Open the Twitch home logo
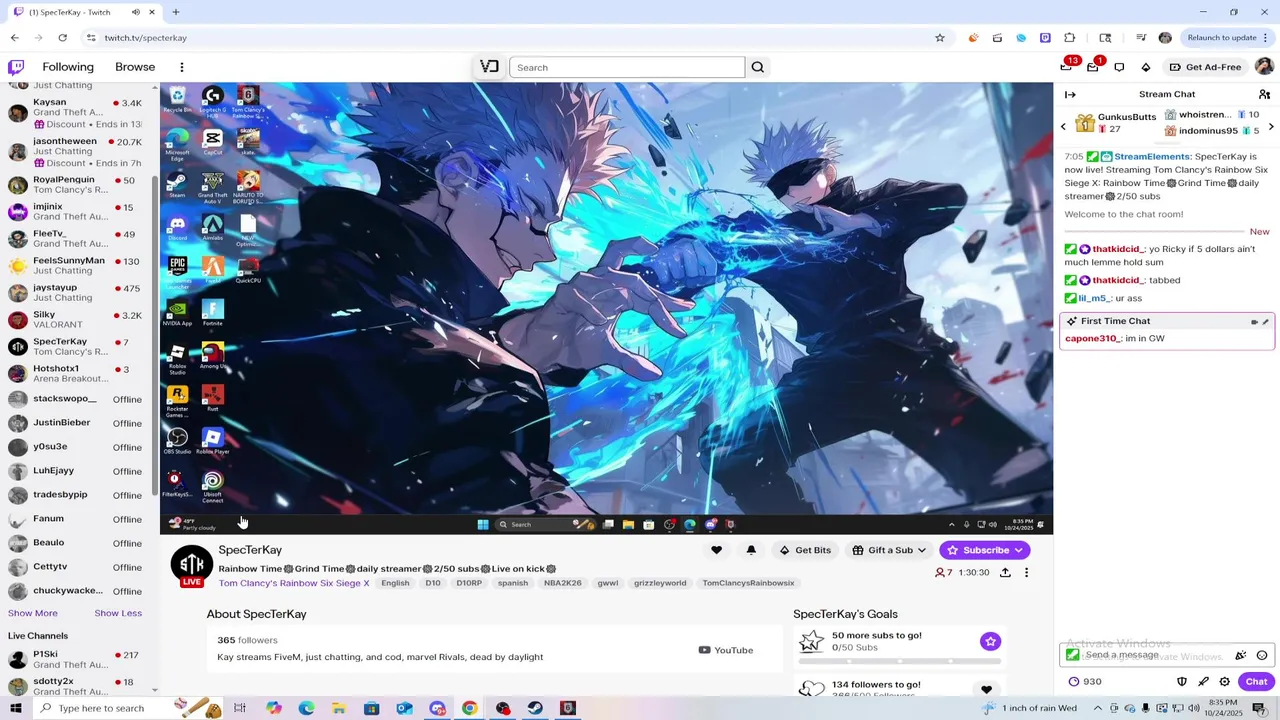1280x720 pixels. (16, 67)
